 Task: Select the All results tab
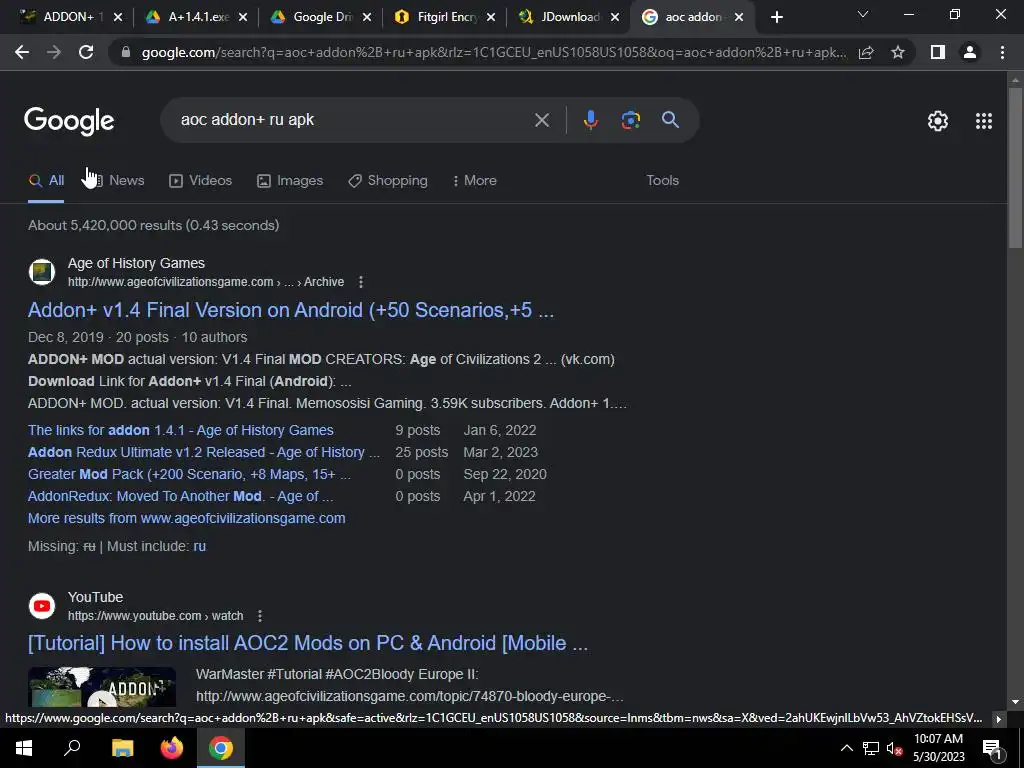(46, 180)
